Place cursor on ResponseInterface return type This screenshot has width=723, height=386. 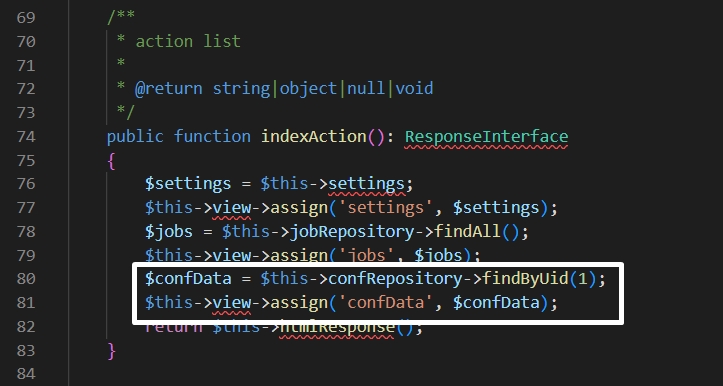click(x=486, y=137)
